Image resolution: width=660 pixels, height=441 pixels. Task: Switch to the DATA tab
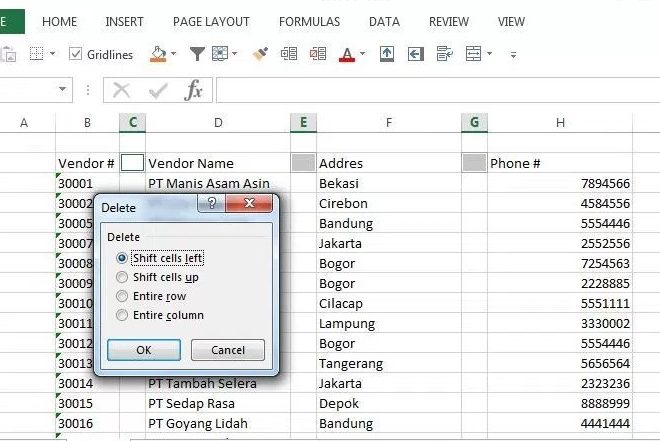click(384, 22)
